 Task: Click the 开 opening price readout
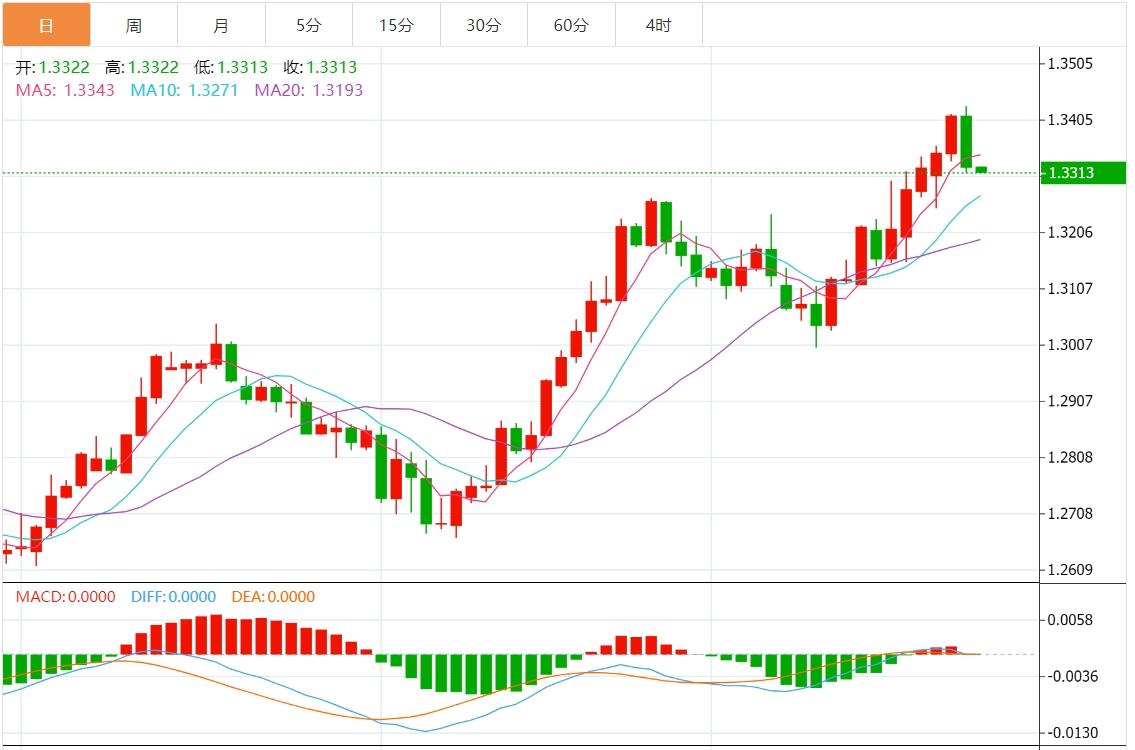click(52, 68)
